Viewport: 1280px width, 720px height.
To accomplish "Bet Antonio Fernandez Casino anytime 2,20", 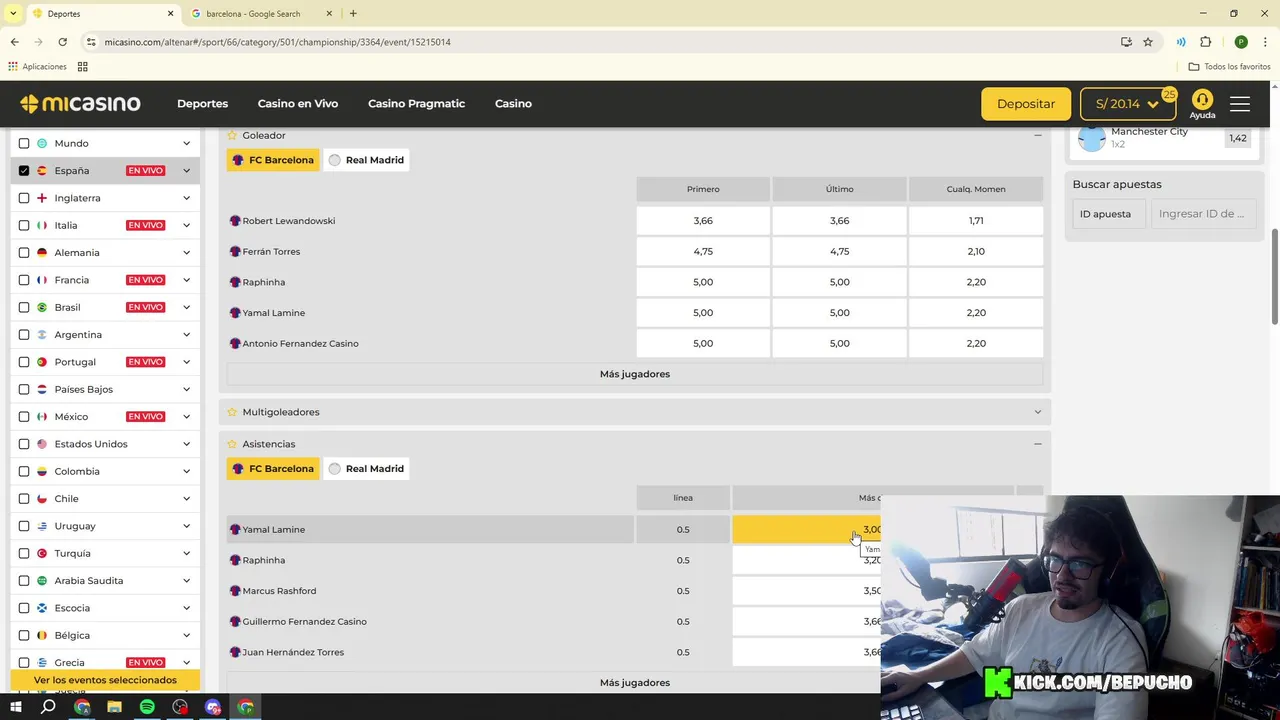I will pos(976,344).
